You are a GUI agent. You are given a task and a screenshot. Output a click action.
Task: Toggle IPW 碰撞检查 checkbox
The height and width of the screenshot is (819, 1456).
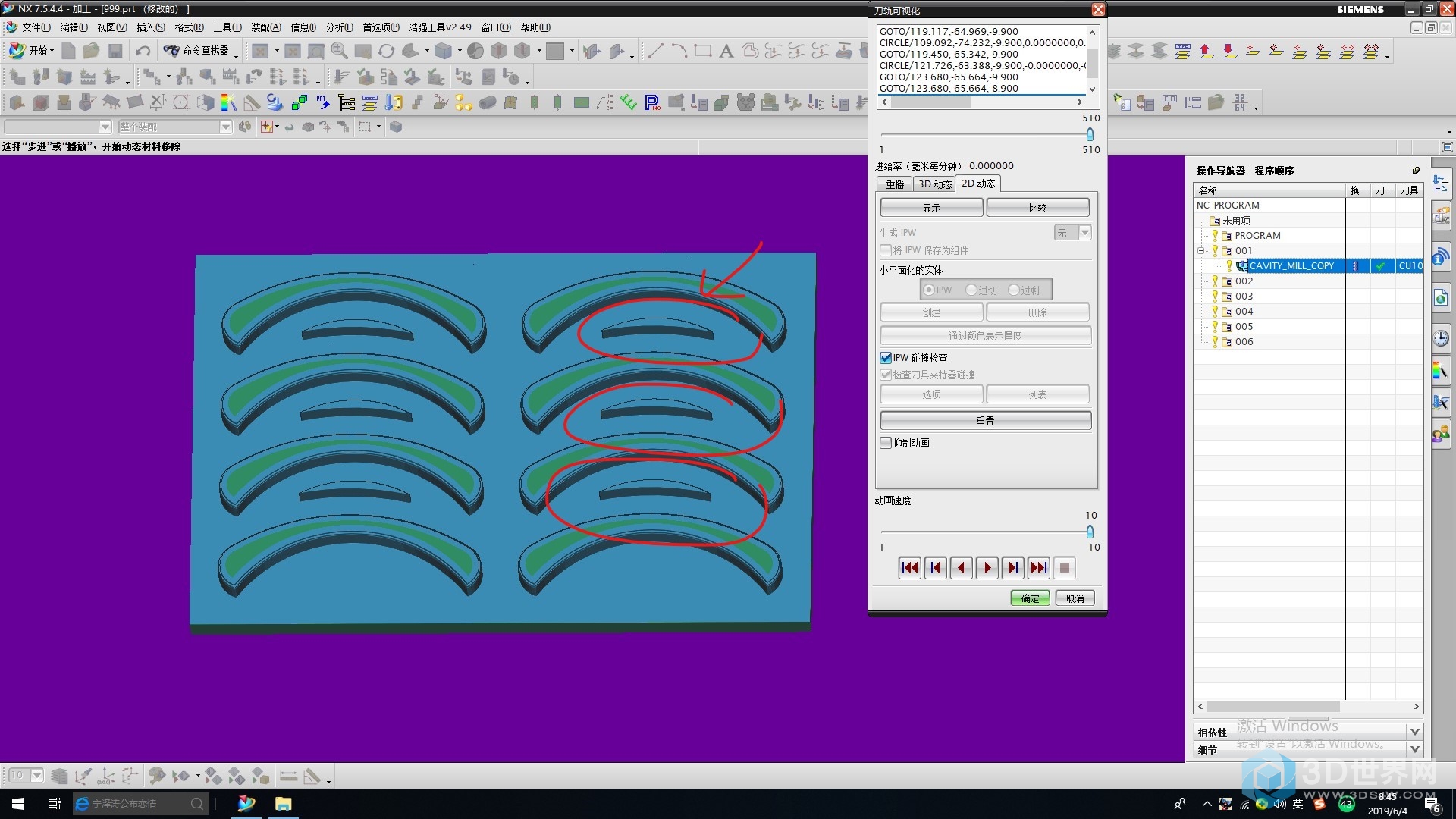coord(885,358)
